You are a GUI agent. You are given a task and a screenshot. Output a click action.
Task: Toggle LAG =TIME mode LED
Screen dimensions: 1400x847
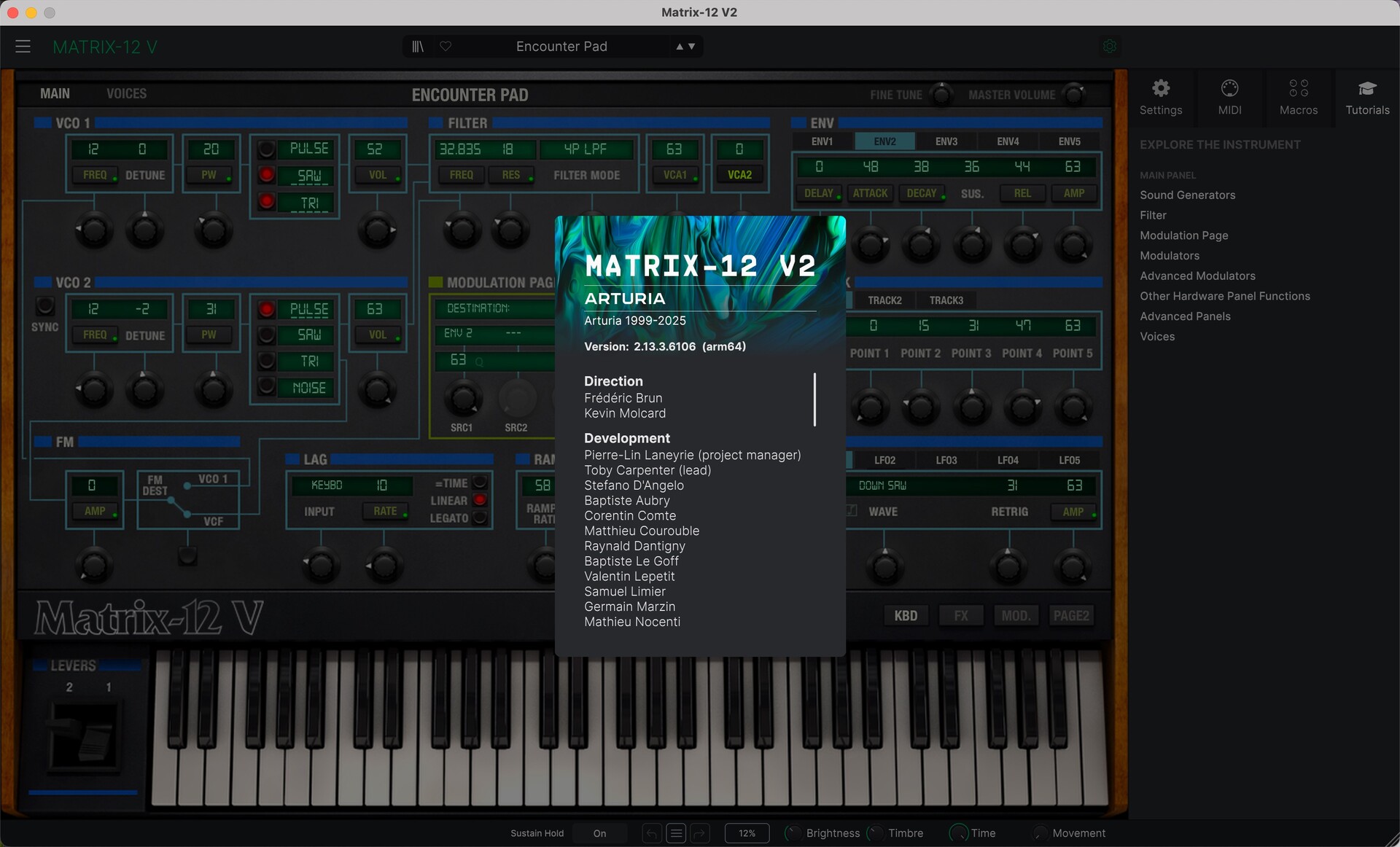pyautogui.click(x=480, y=483)
